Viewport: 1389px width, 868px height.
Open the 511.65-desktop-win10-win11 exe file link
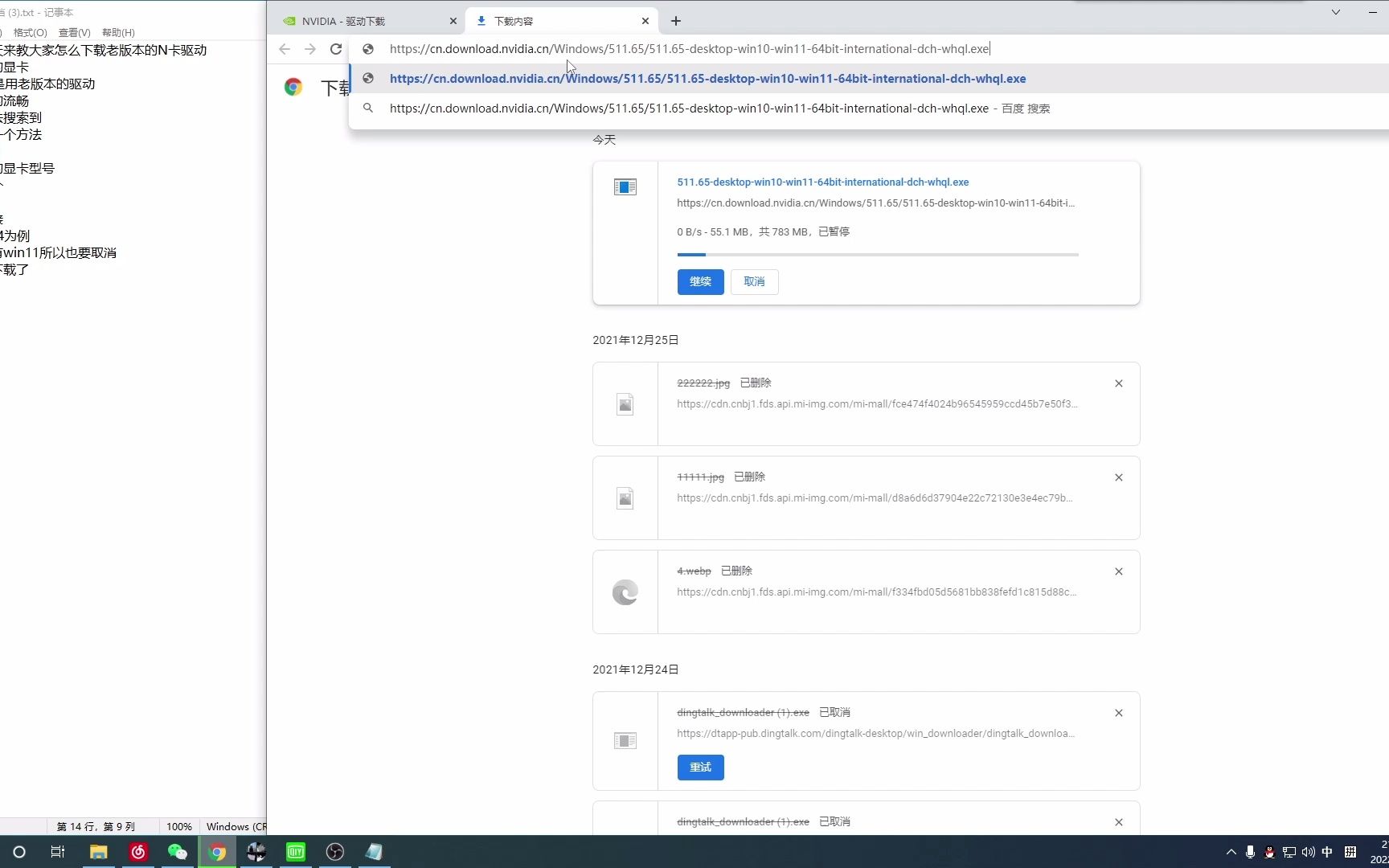(x=822, y=182)
